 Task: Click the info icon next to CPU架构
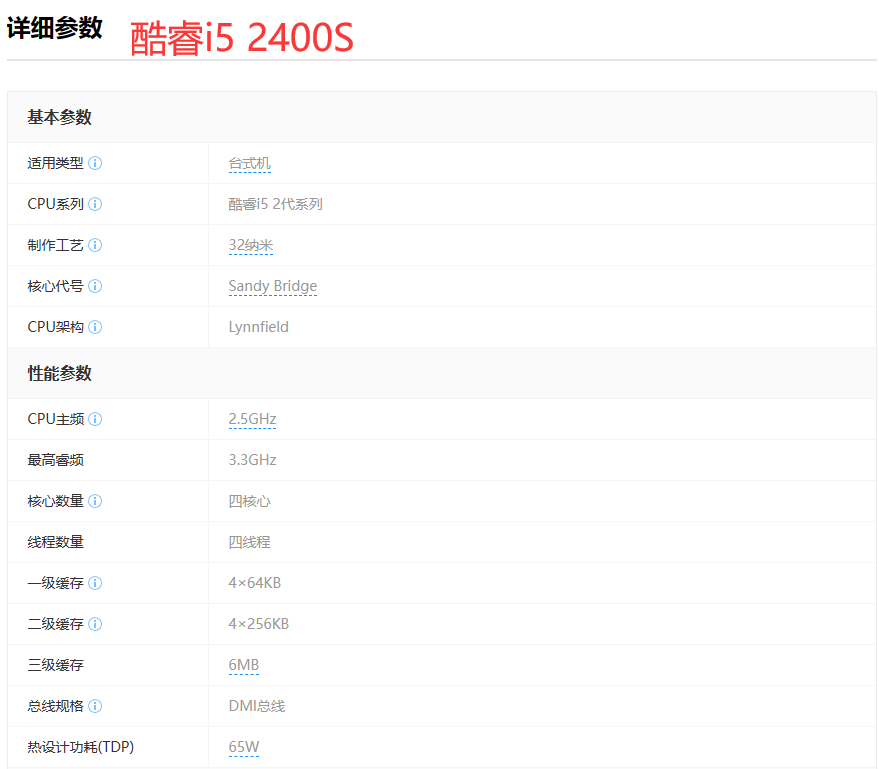[x=95, y=327]
